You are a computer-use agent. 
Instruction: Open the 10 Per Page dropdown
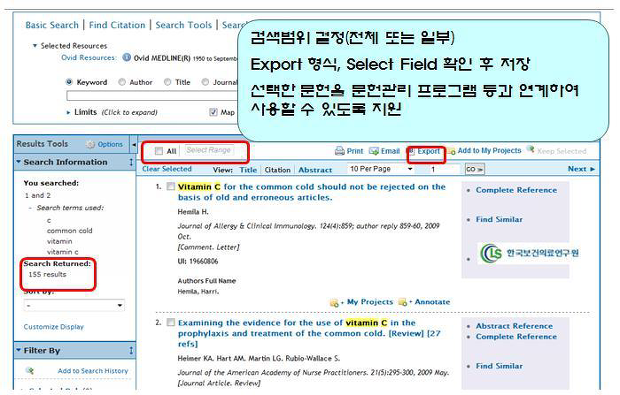[x=380, y=169]
